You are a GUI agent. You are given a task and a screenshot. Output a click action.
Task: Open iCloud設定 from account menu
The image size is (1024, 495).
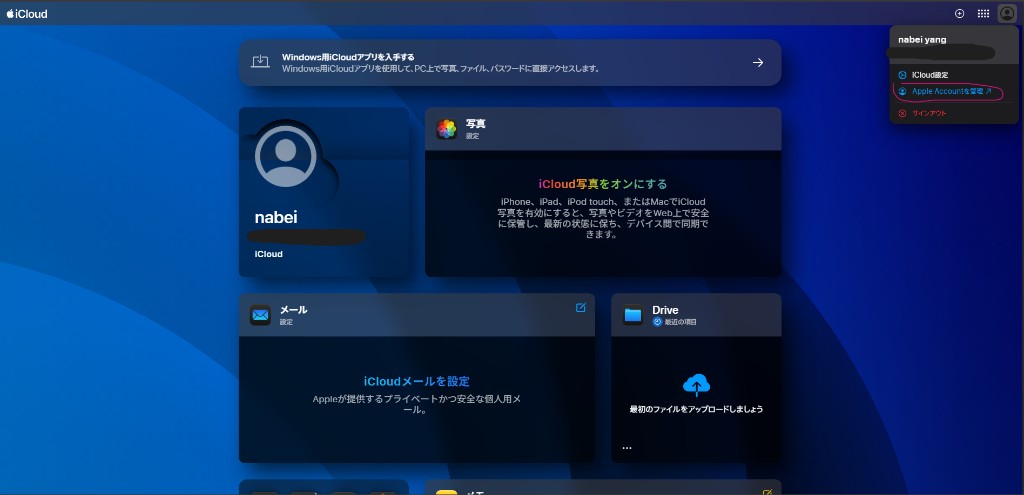coord(930,75)
